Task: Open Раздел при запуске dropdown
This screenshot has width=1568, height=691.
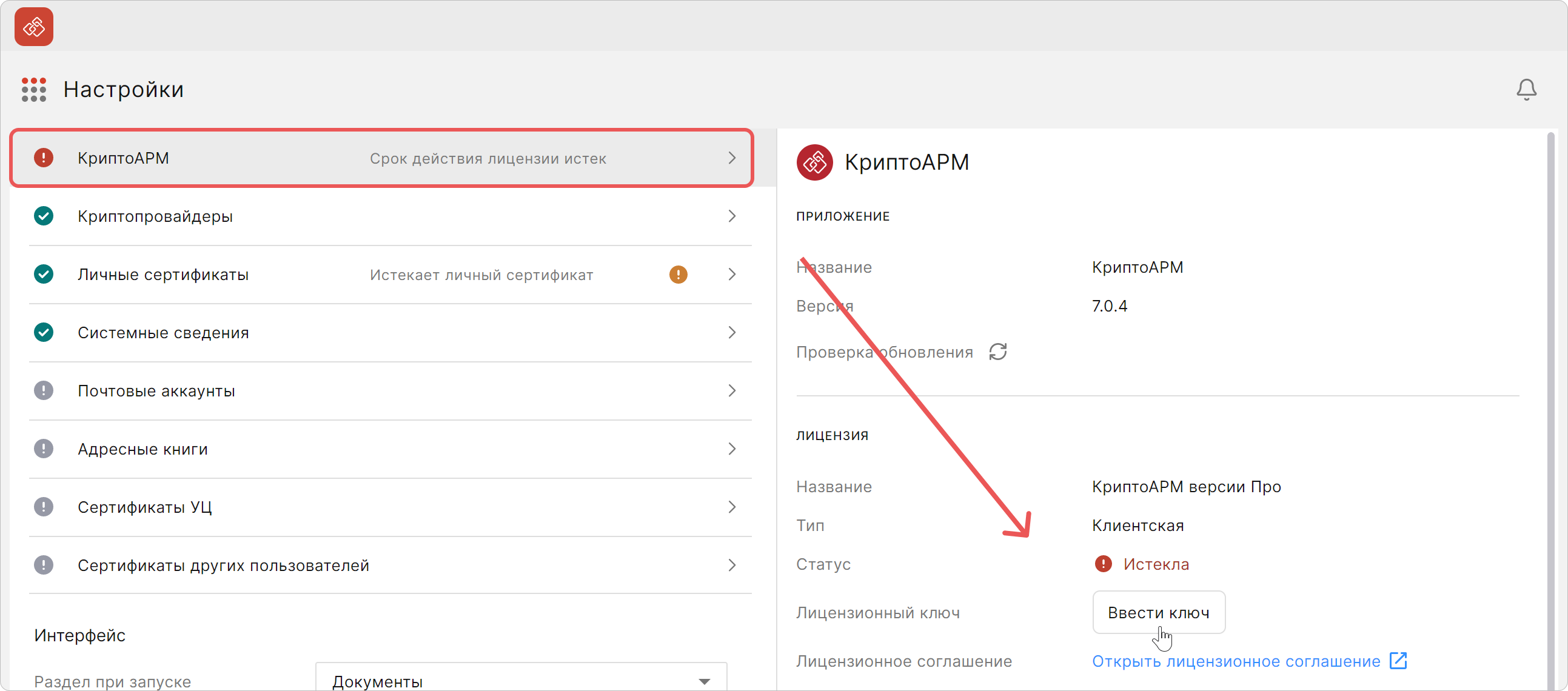Action: (521, 681)
